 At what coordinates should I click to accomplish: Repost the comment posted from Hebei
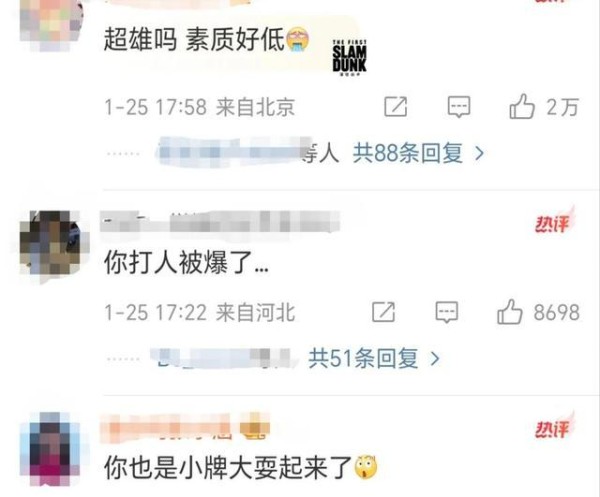click(x=383, y=312)
